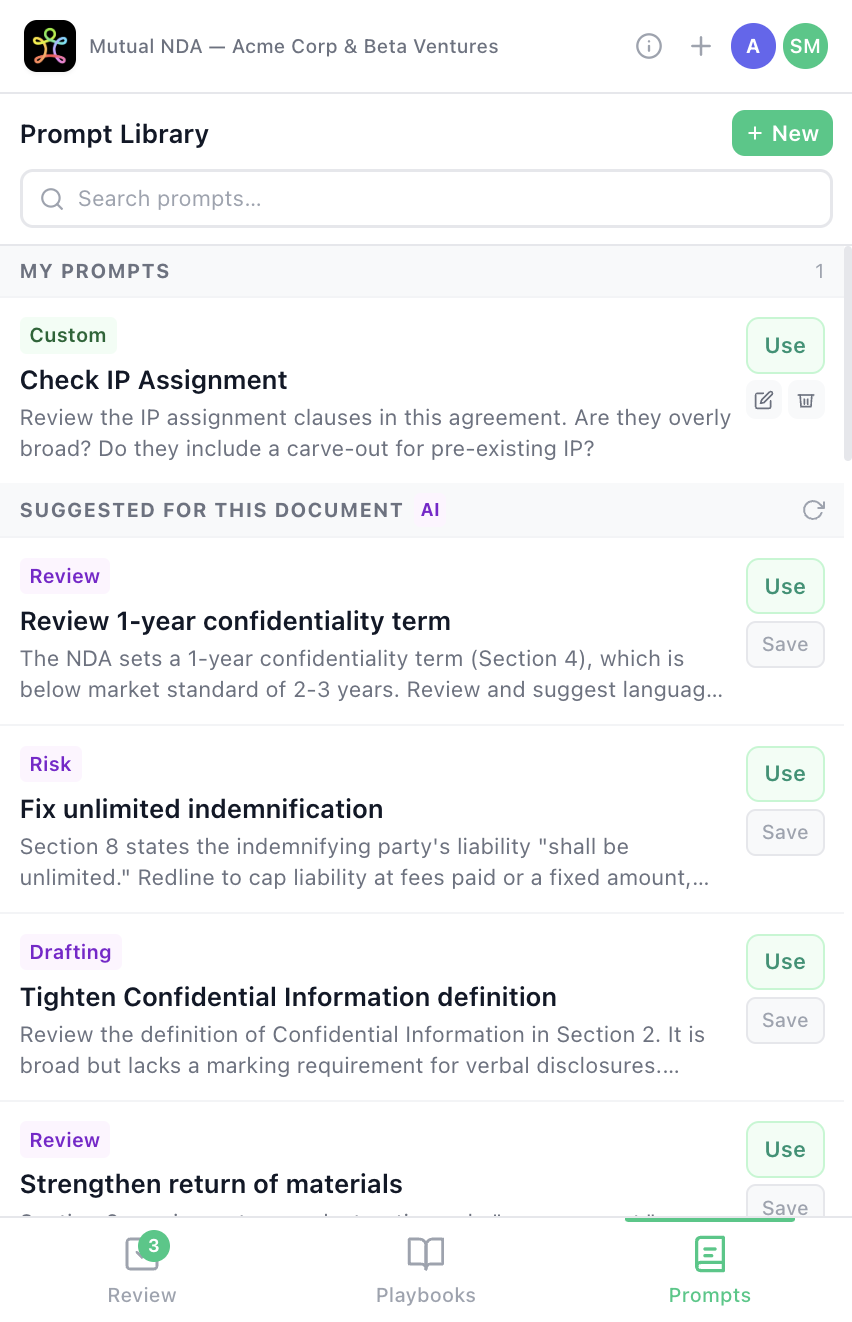Open the green 'SM' user avatar

[x=805, y=46]
